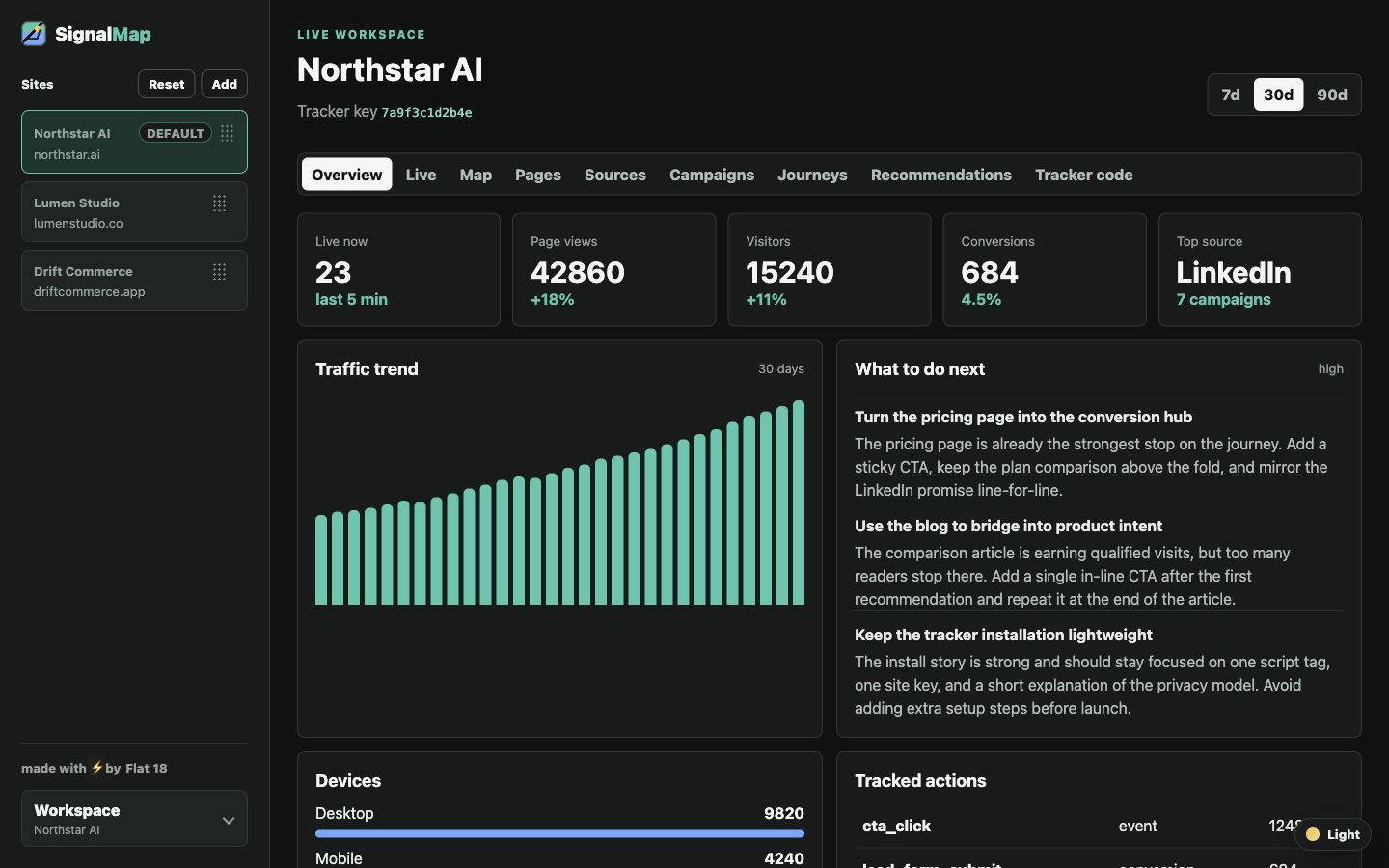Select the Drift Commerce site card
1389x868 pixels.
click(x=134, y=280)
